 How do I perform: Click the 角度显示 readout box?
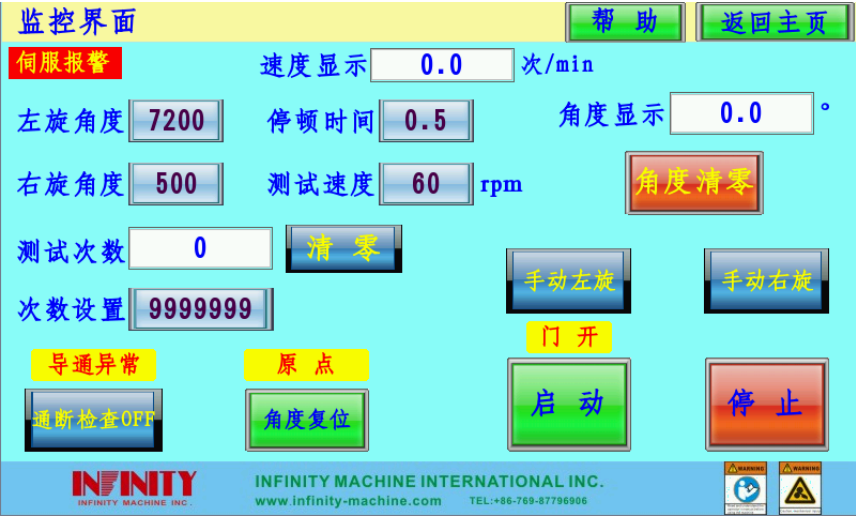coord(741,114)
